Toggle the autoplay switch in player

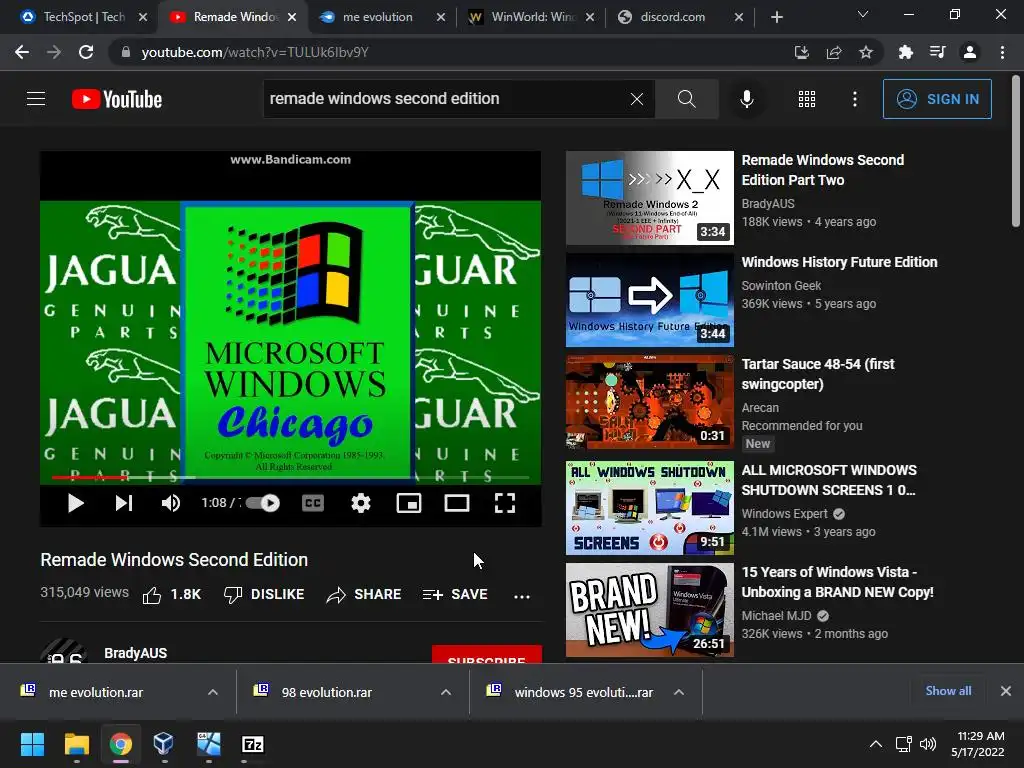(x=263, y=503)
